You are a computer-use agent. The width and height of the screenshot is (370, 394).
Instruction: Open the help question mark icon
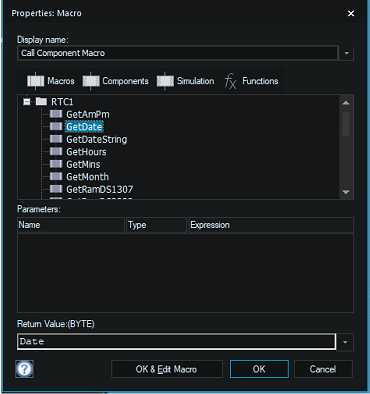coord(25,369)
